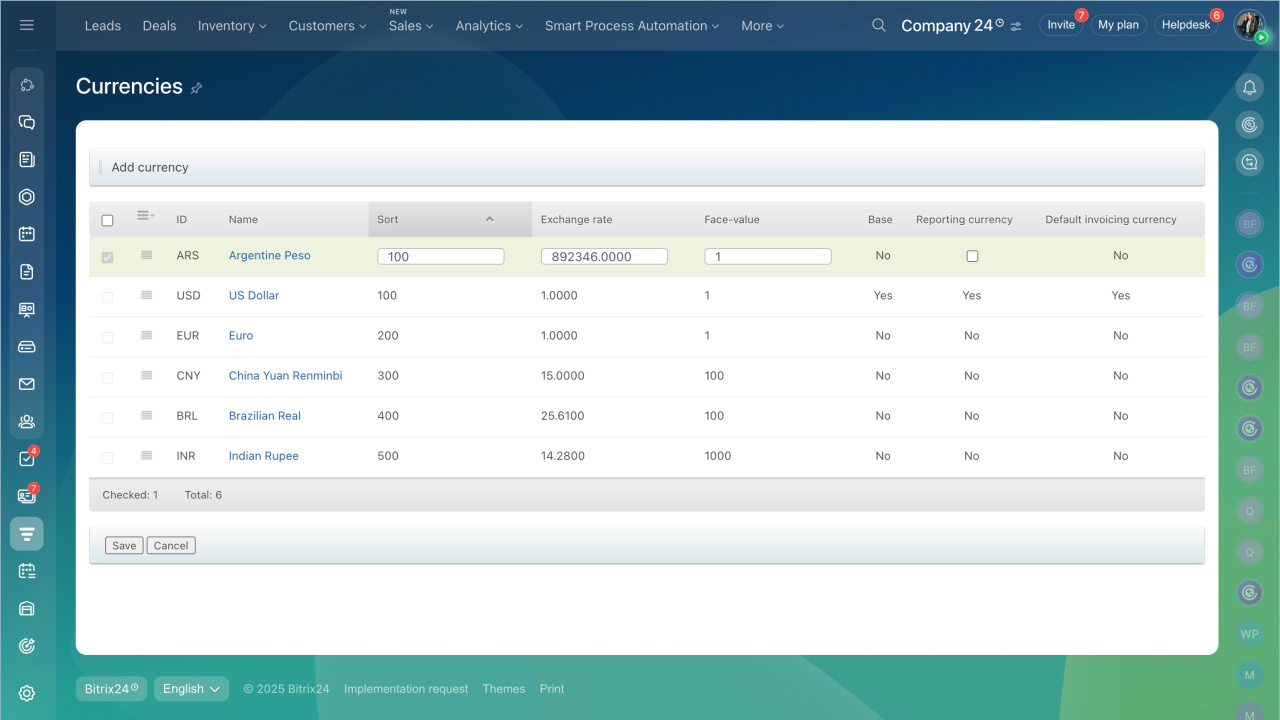Expand the Customers menu
This screenshot has height=720, width=1280.
coord(327,26)
